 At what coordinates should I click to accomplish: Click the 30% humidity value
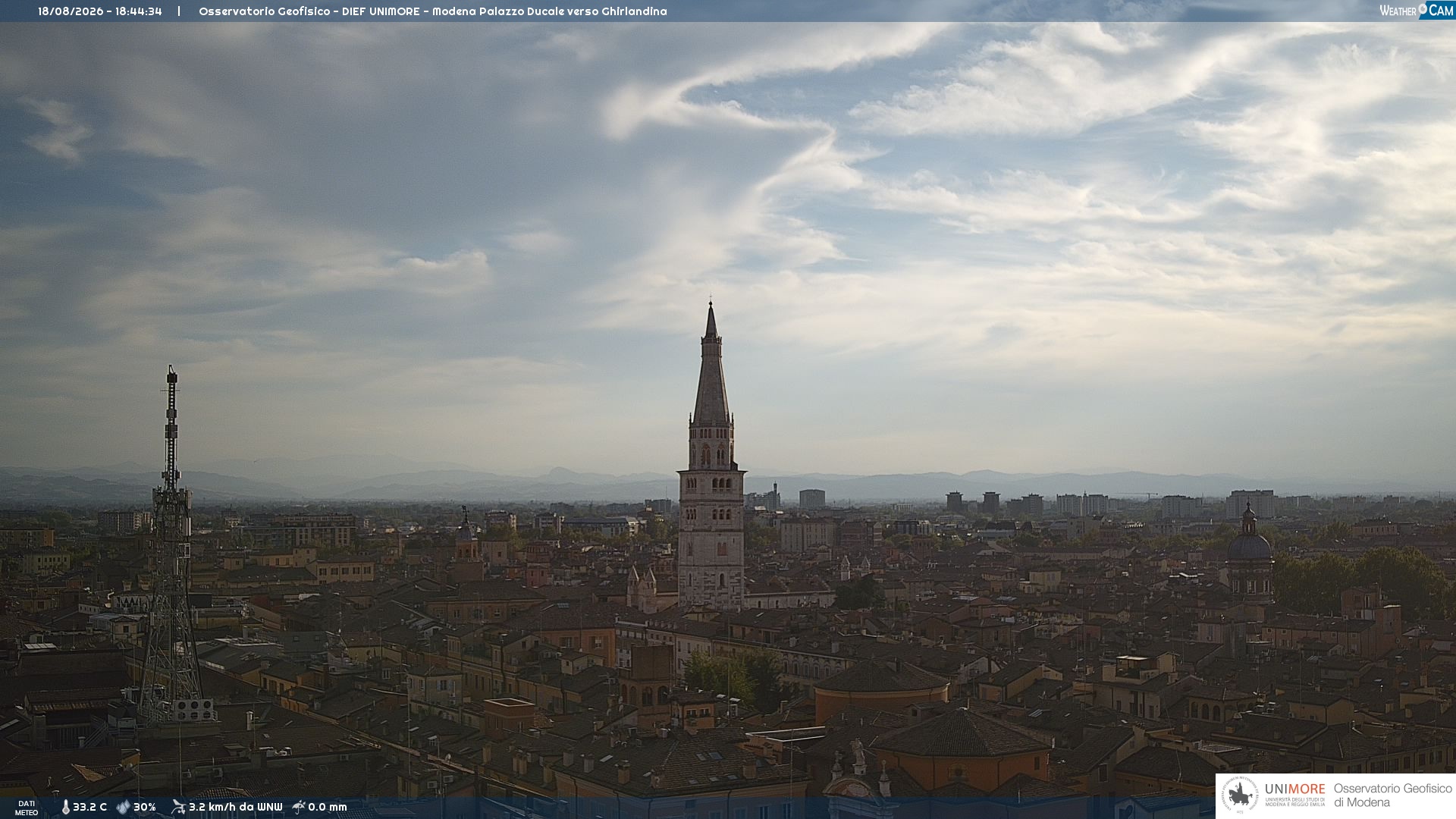point(145,808)
